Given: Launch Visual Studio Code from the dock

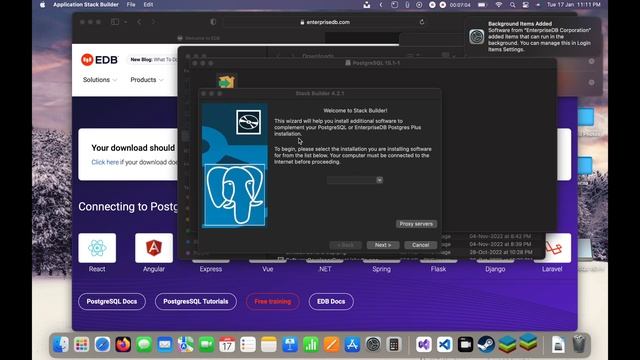Looking at the screenshot, I should coord(445,345).
